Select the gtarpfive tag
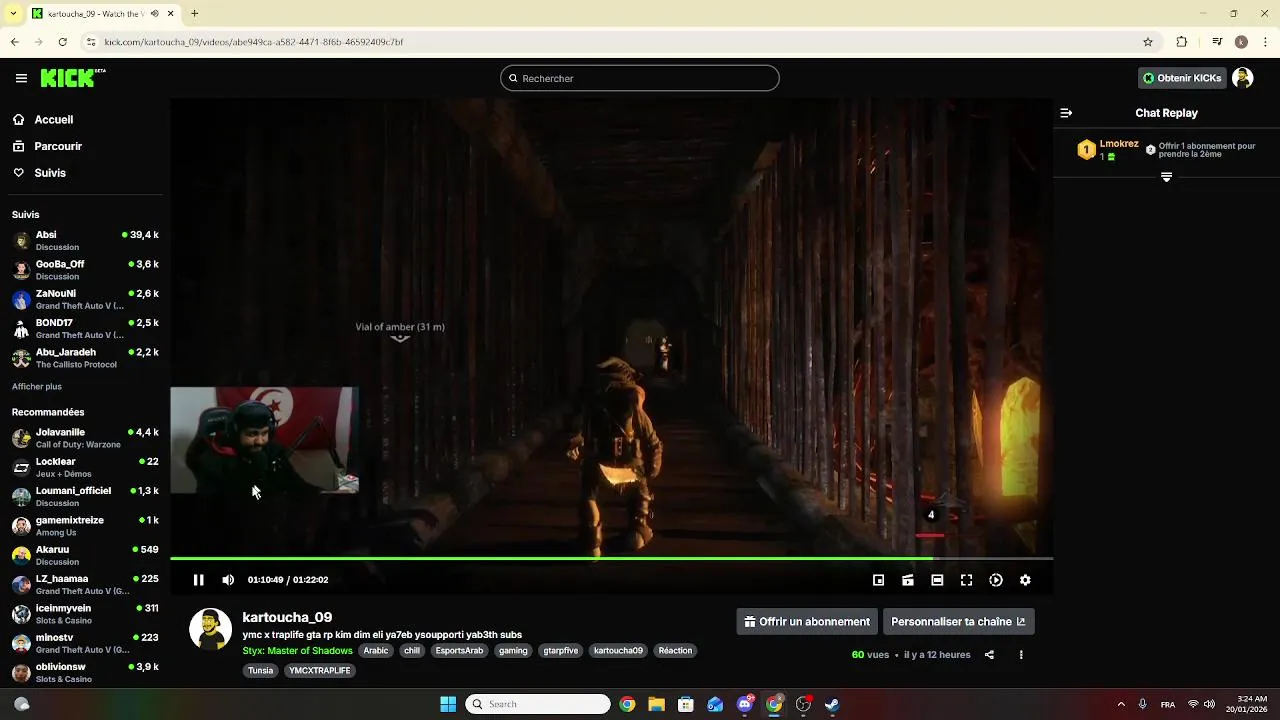1280x720 pixels. point(561,650)
